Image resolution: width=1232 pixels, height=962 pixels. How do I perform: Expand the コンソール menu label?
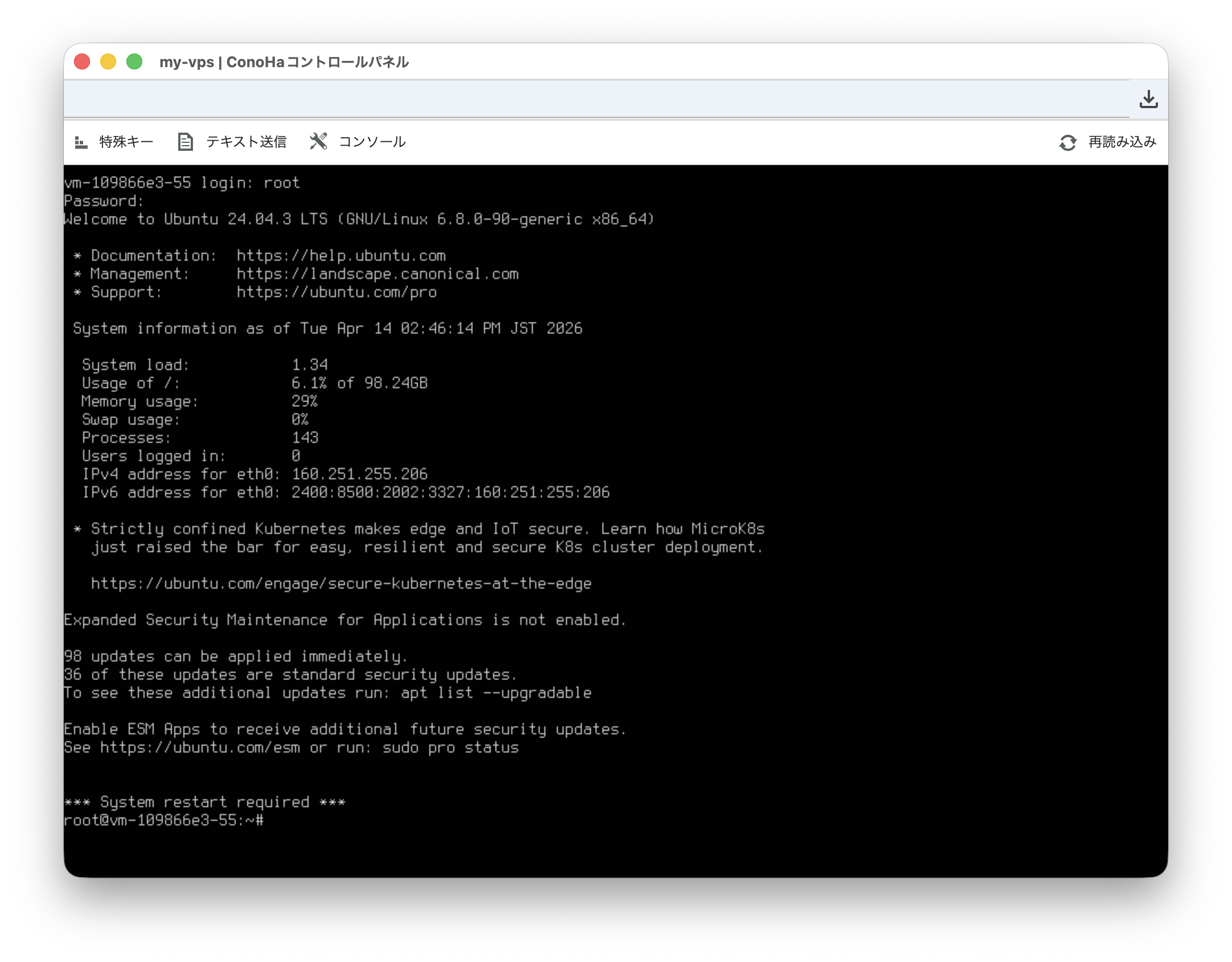click(x=372, y=142)
